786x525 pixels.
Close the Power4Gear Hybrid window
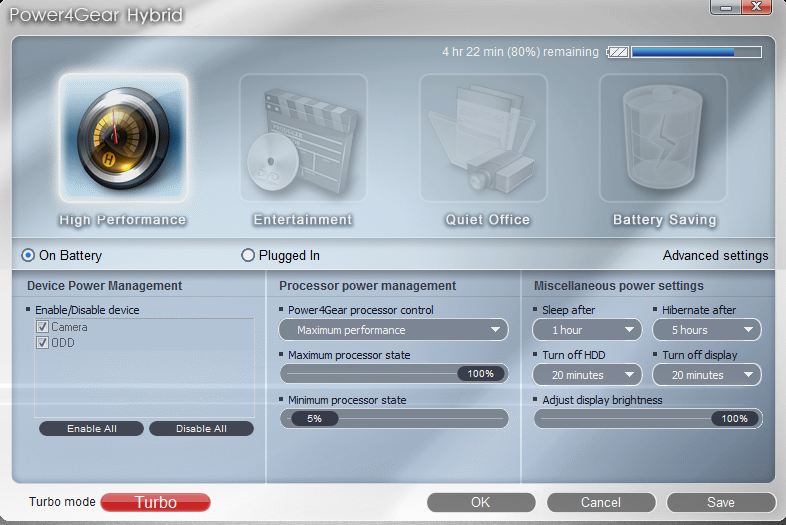(x=756, y=7)
